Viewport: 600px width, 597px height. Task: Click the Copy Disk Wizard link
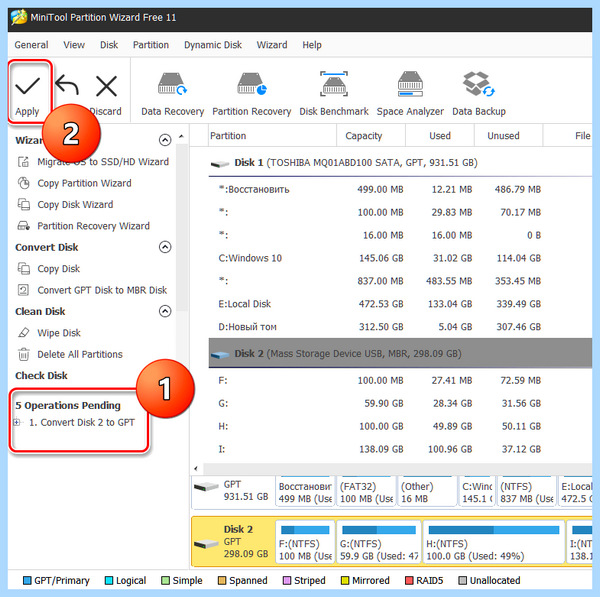pyautogui.click(x=75, y=205)
